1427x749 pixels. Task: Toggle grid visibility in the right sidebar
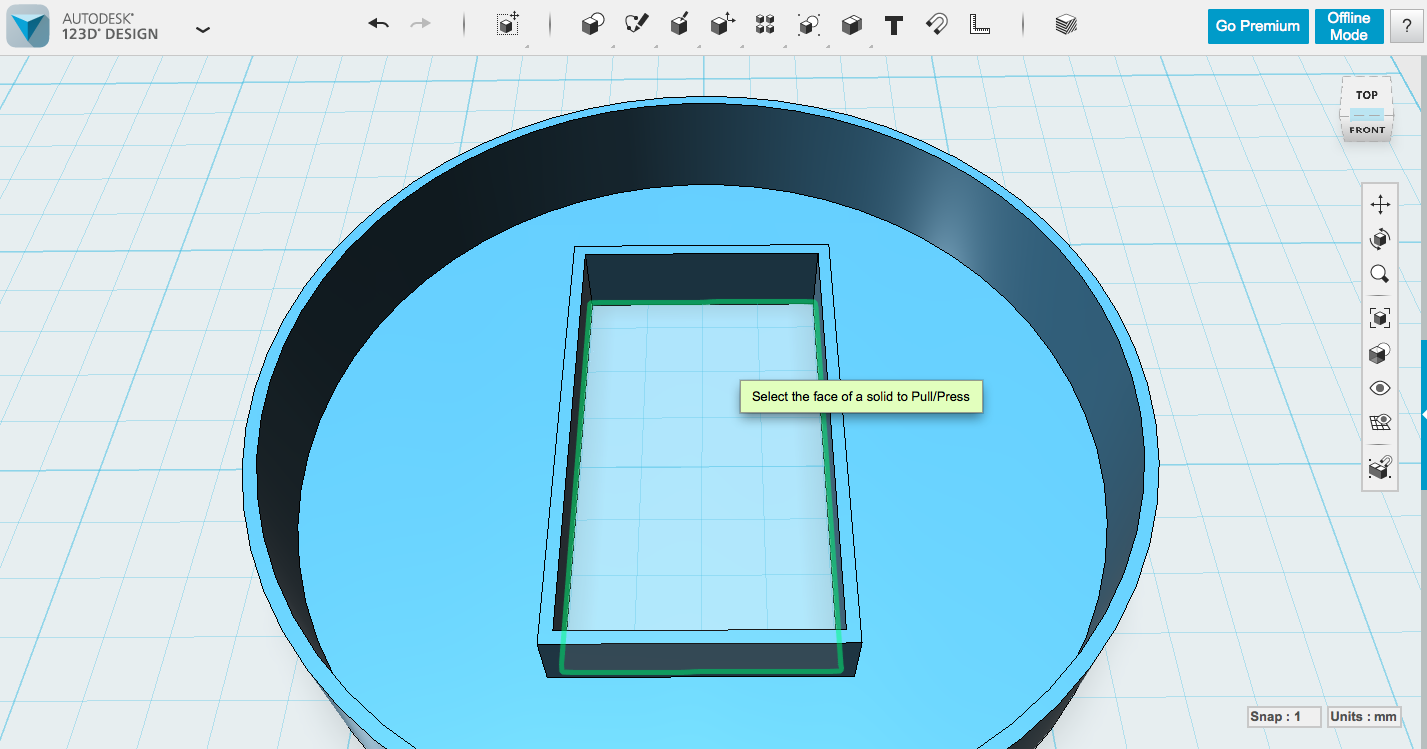click(x=1379, y=421)
